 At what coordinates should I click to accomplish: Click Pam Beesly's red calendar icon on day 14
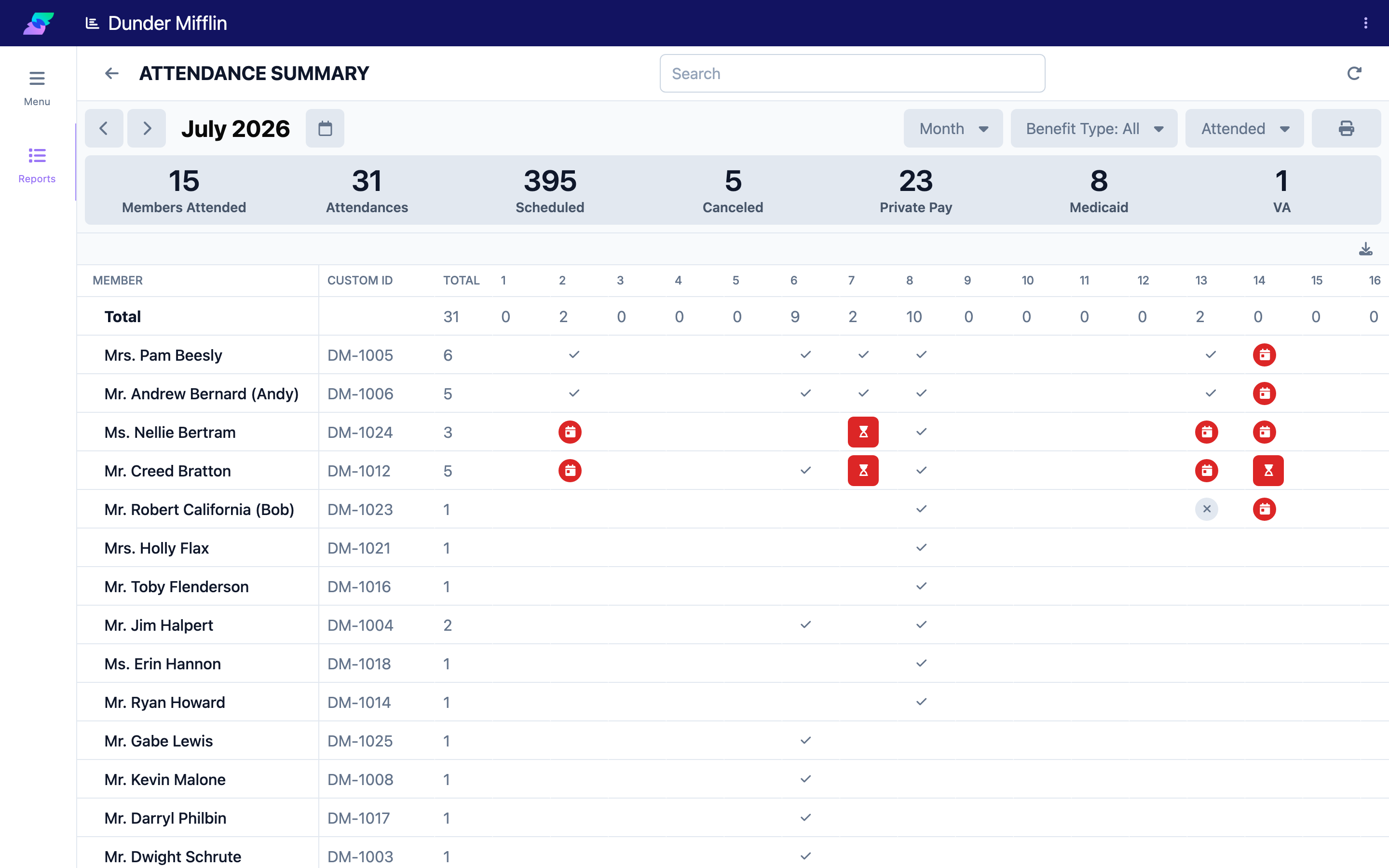click(x=1264, y=355)
